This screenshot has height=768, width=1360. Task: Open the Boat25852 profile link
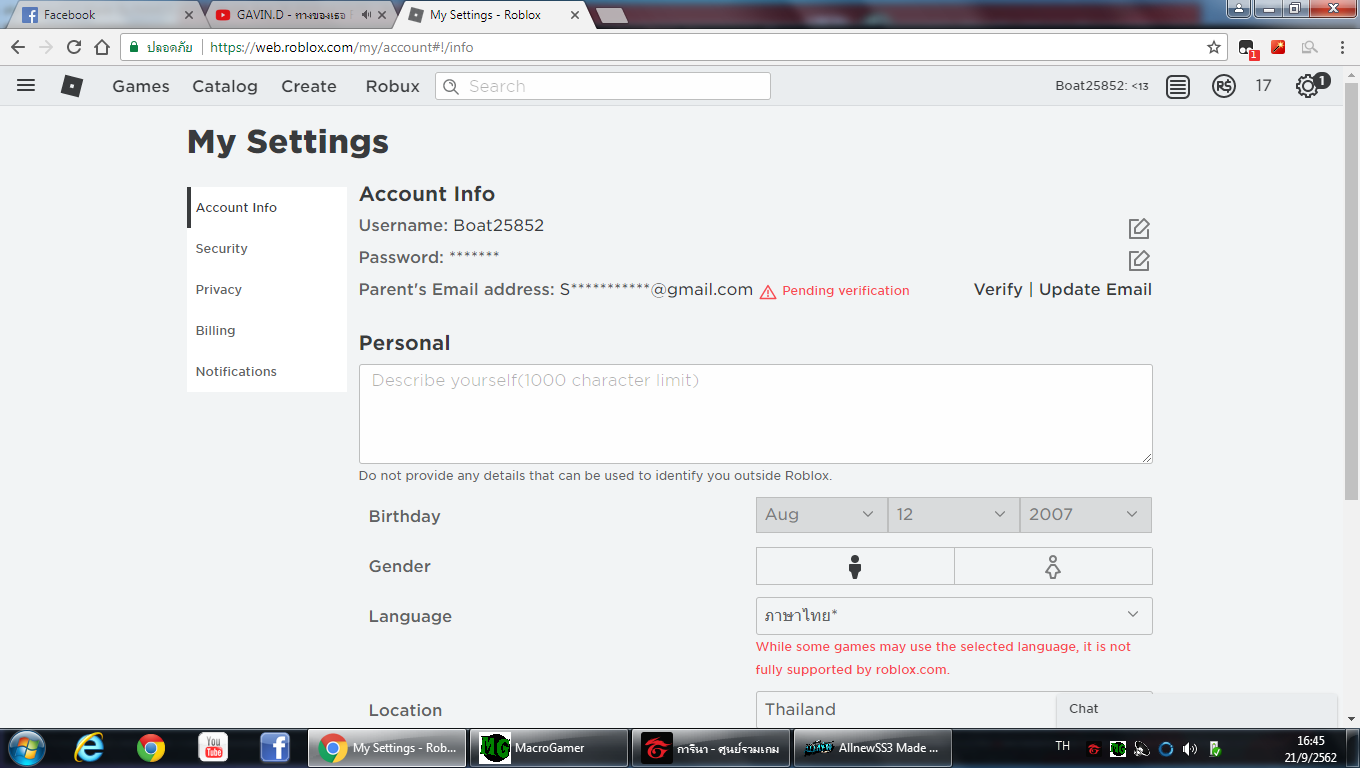point(1102,86)
